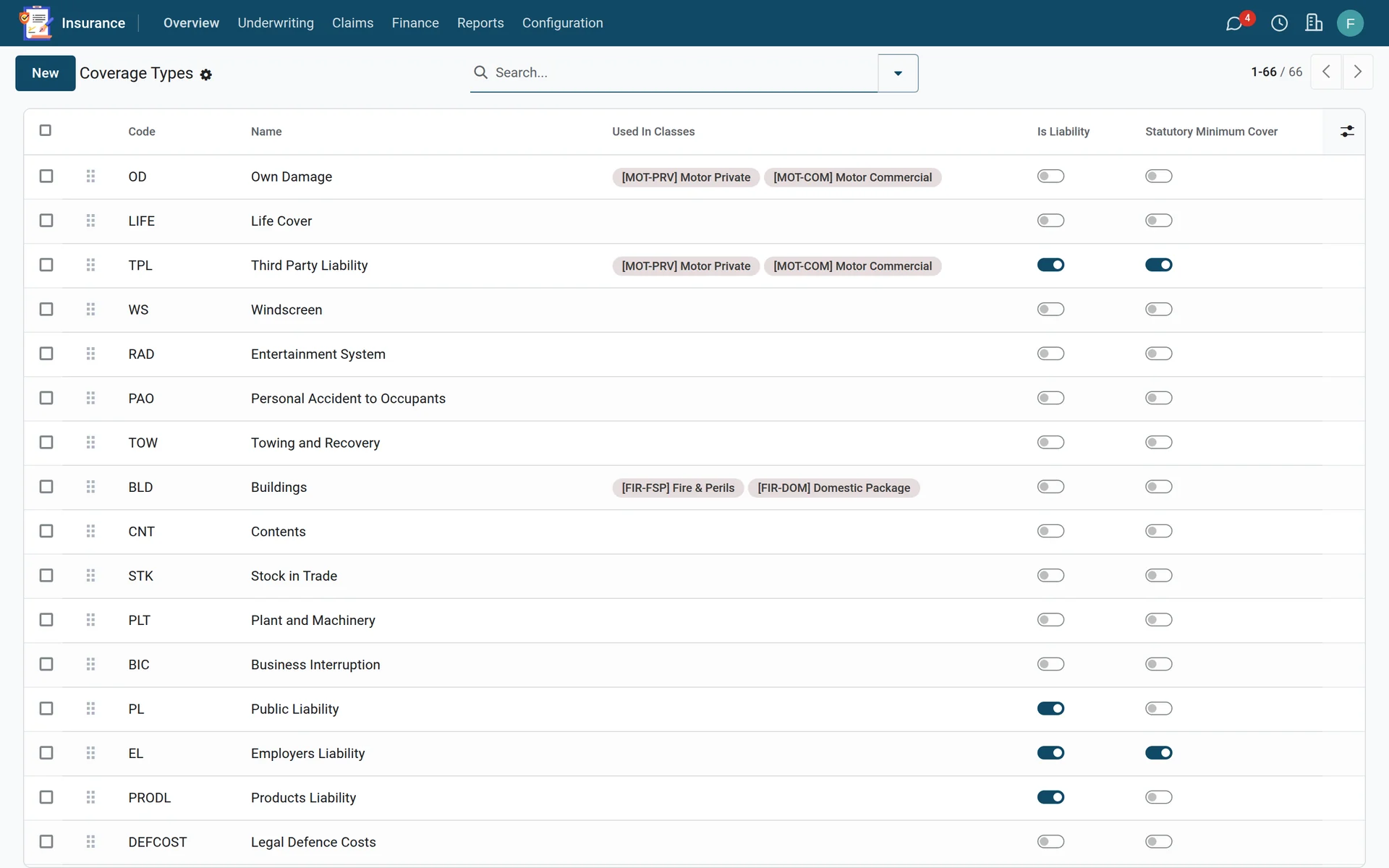Click the search magnifier icon

coord(480,72)
